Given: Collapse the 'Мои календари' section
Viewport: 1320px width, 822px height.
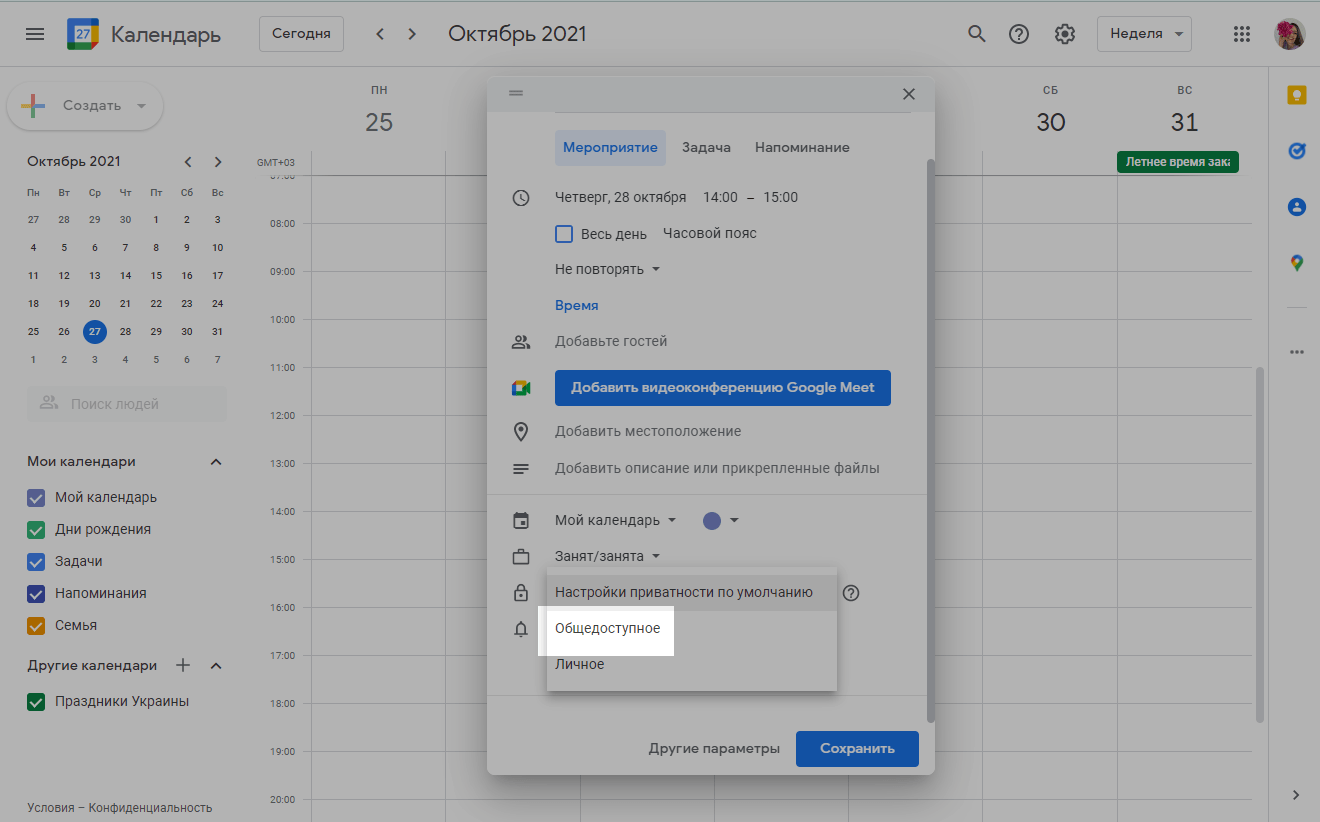Looking at the screenshot, I should tap(216, 462).
